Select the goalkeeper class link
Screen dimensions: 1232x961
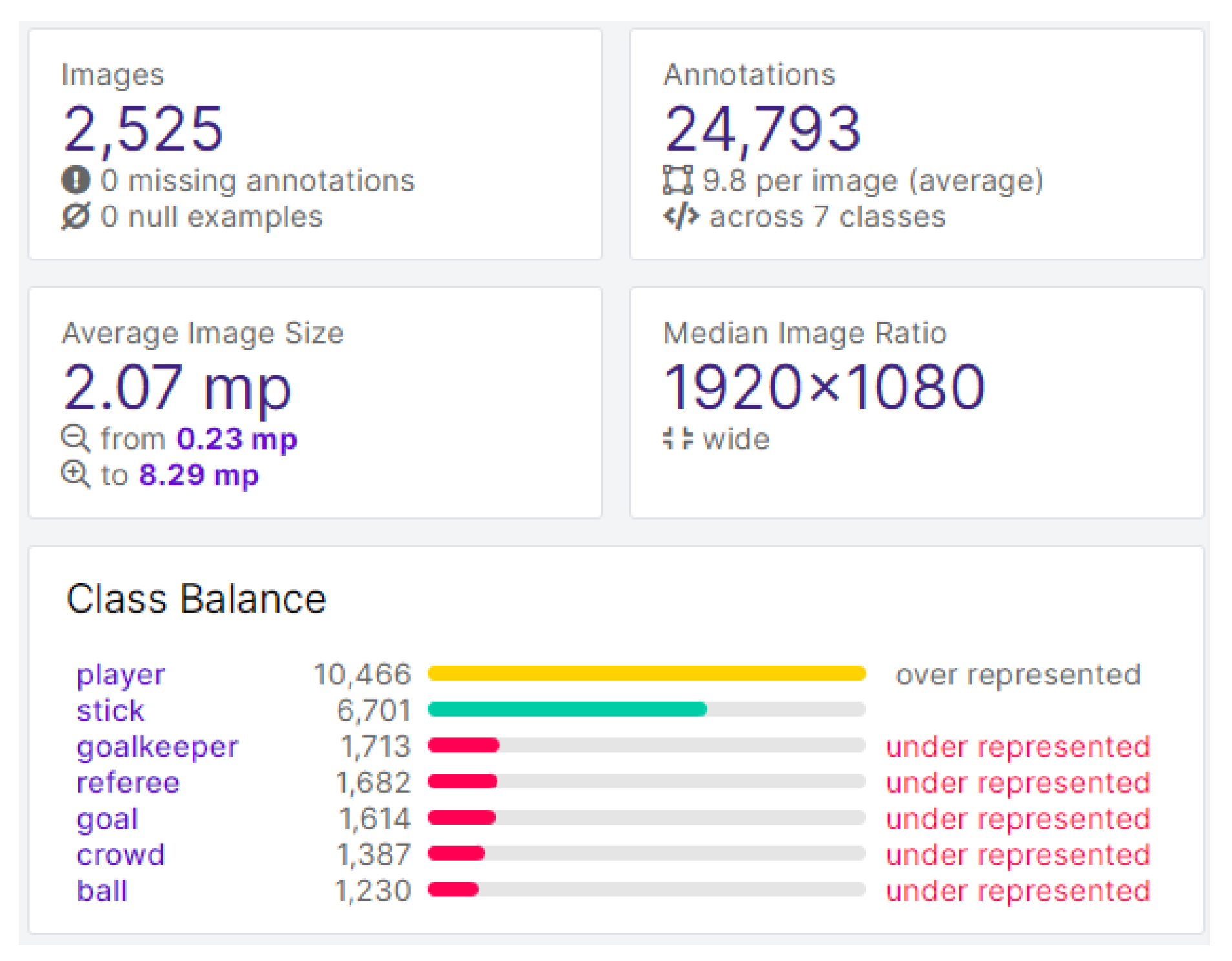[x=157, y=746]
